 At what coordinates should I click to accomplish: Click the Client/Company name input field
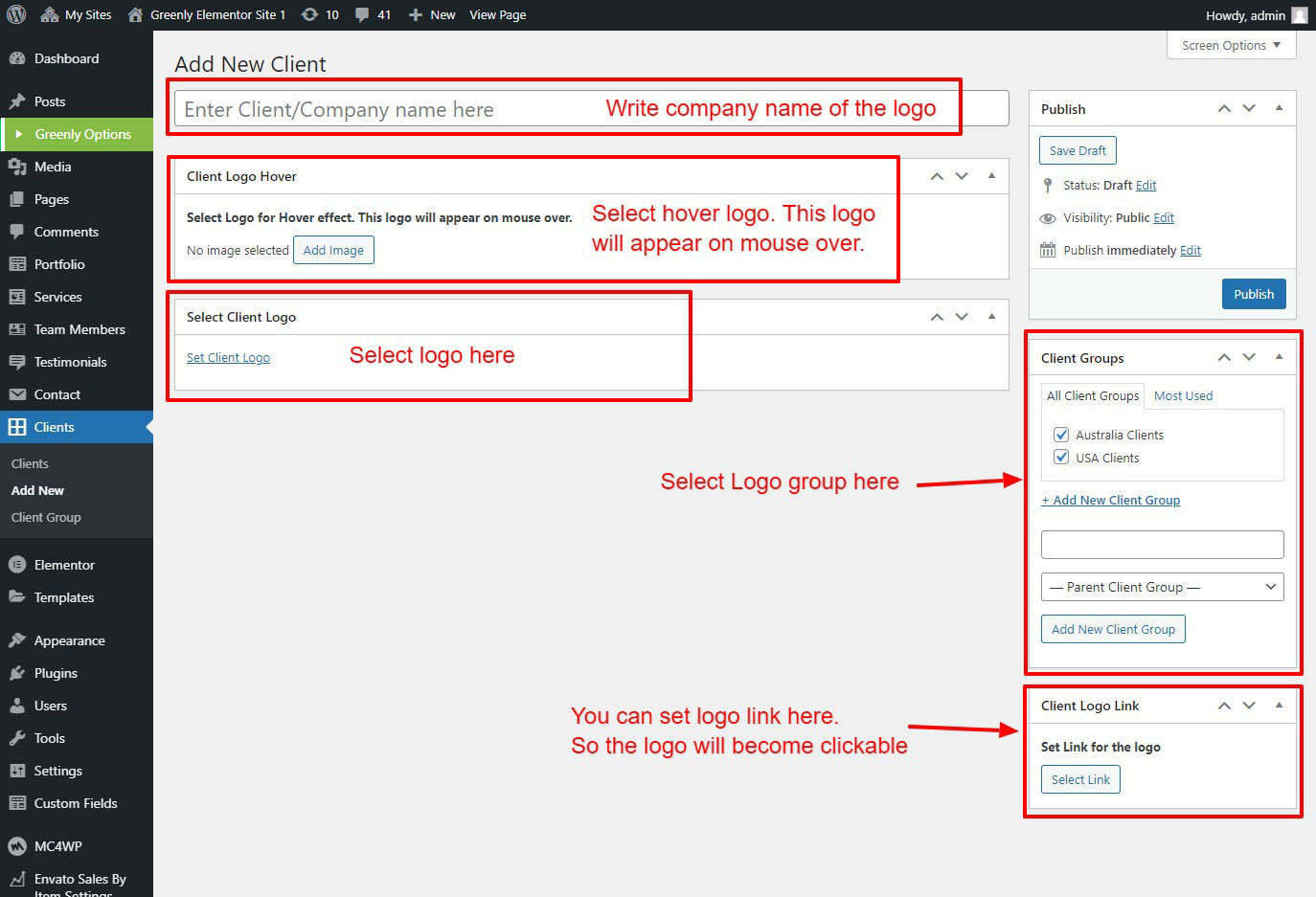click(x=383, y=109)
